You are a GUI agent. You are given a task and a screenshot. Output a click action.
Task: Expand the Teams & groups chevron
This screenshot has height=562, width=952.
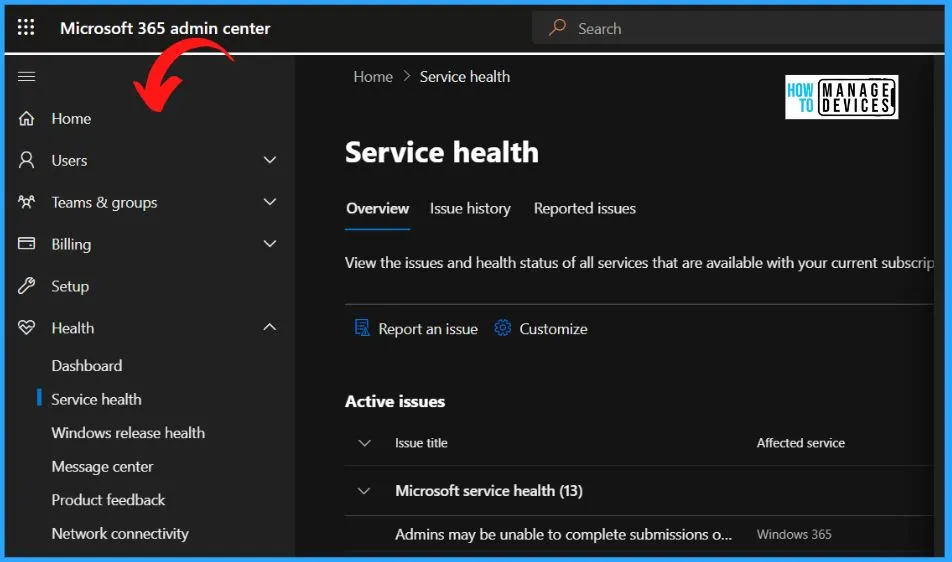coord(270,202)
